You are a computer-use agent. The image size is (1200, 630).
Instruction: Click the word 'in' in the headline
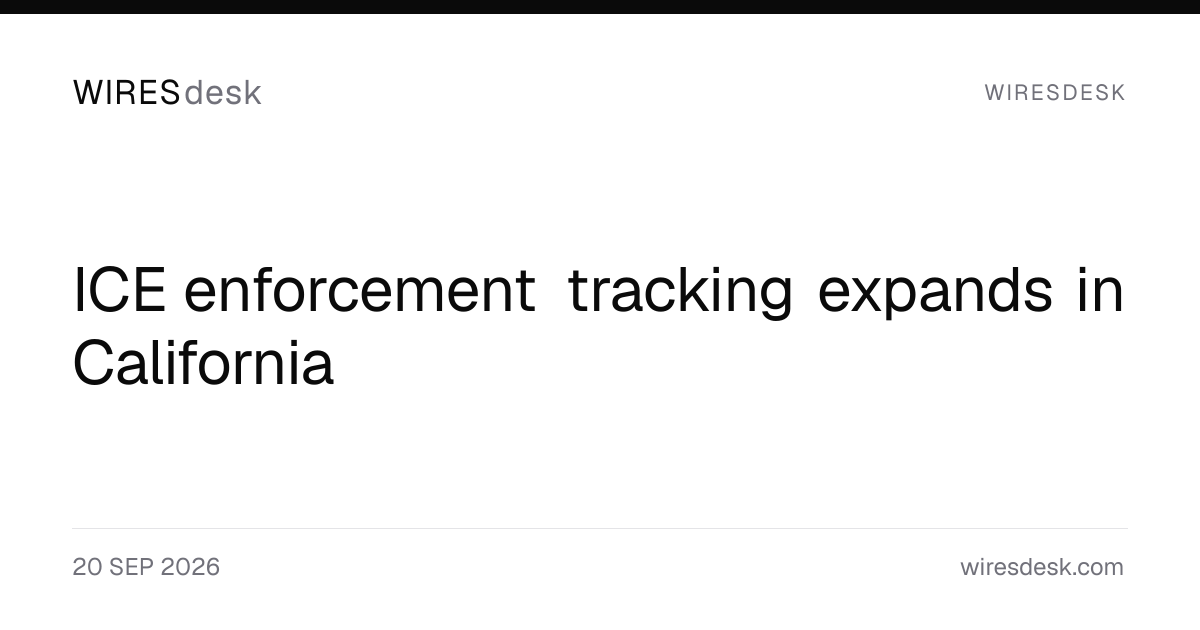1101,291
